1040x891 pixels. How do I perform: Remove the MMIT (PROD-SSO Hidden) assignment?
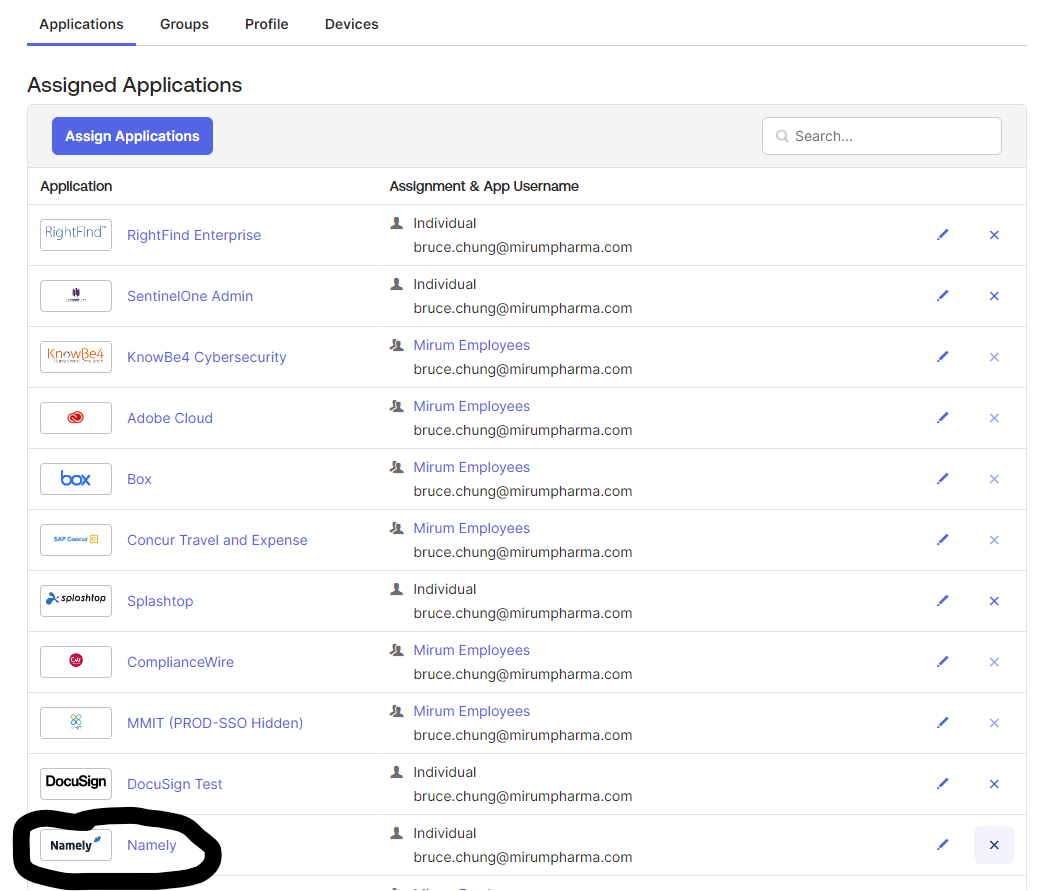click(x=994, y=723)
